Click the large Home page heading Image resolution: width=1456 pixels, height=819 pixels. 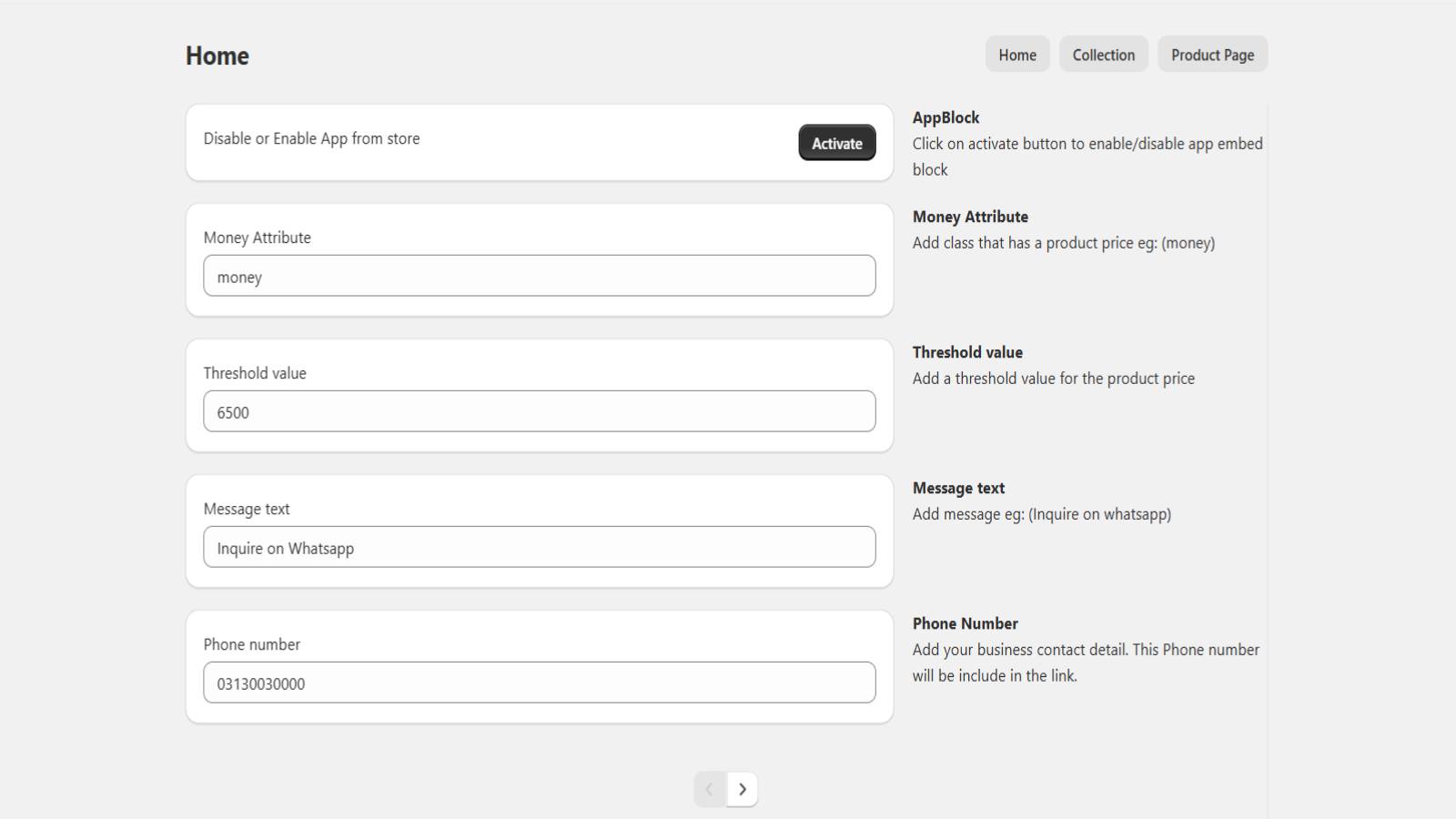pyautogui.click(x=217, y=56)
